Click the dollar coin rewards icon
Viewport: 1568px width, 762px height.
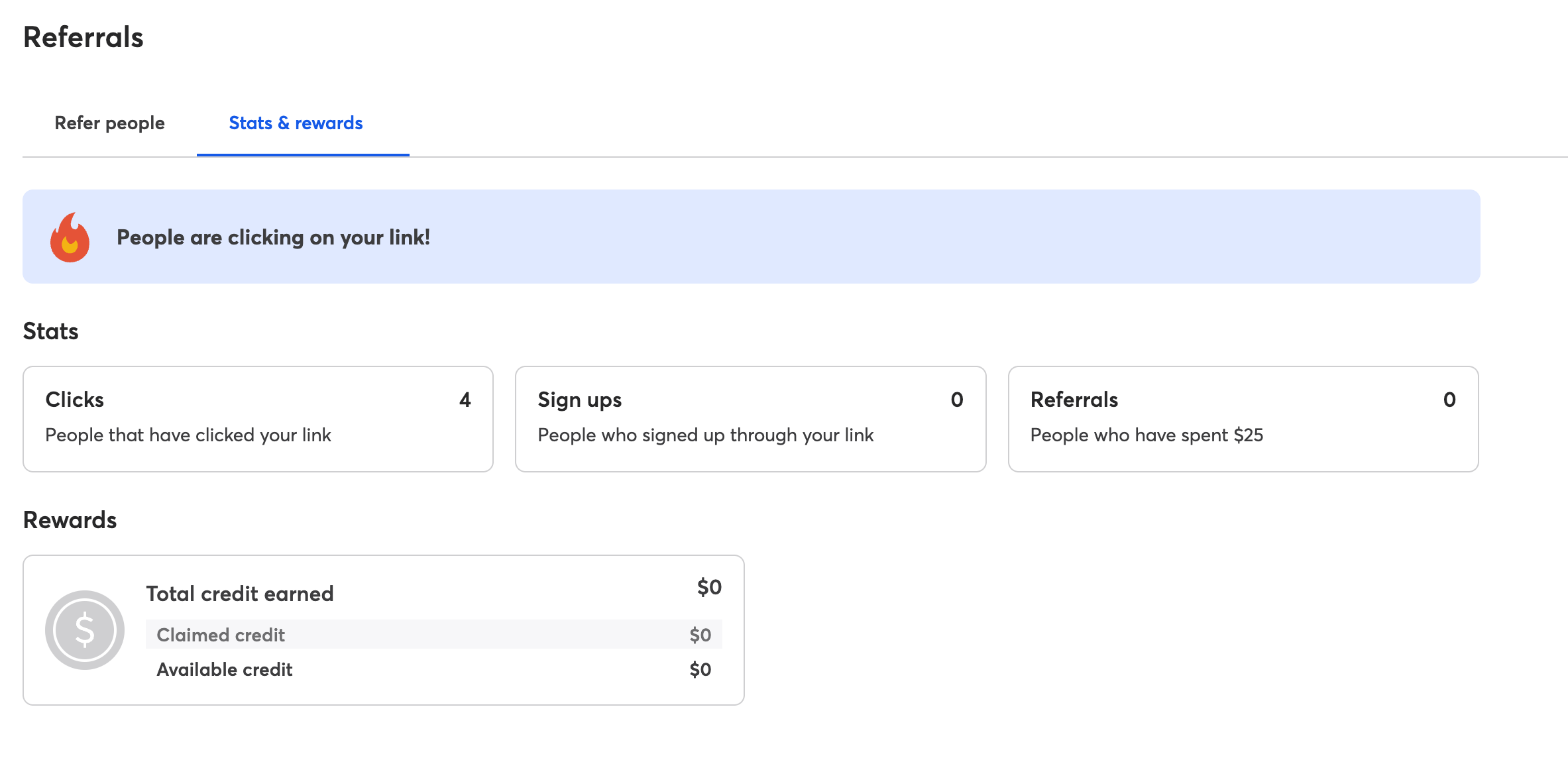[85, 629]
